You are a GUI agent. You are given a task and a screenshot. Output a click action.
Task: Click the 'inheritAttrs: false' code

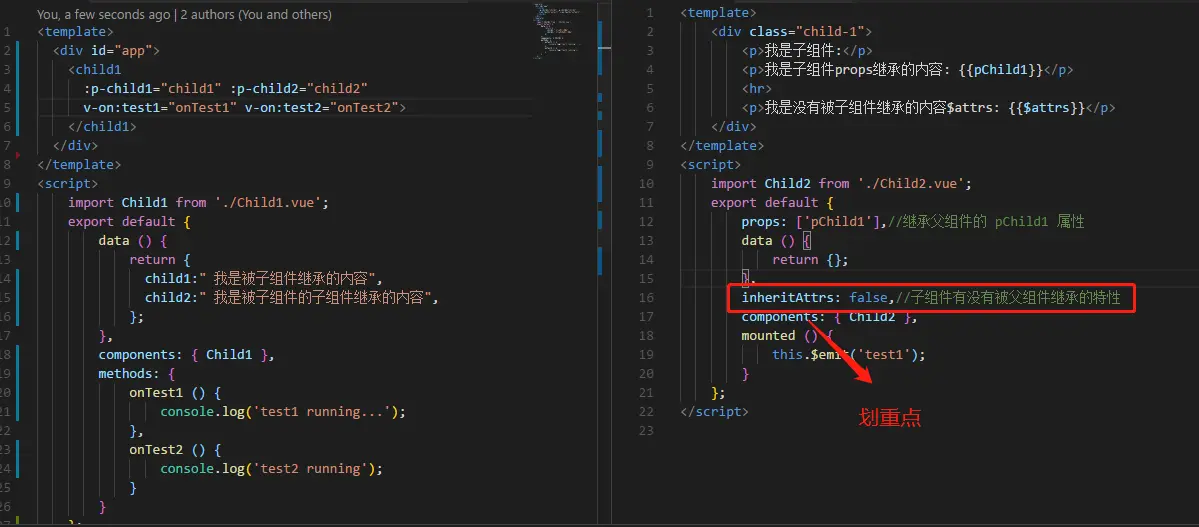click(814, 298)
